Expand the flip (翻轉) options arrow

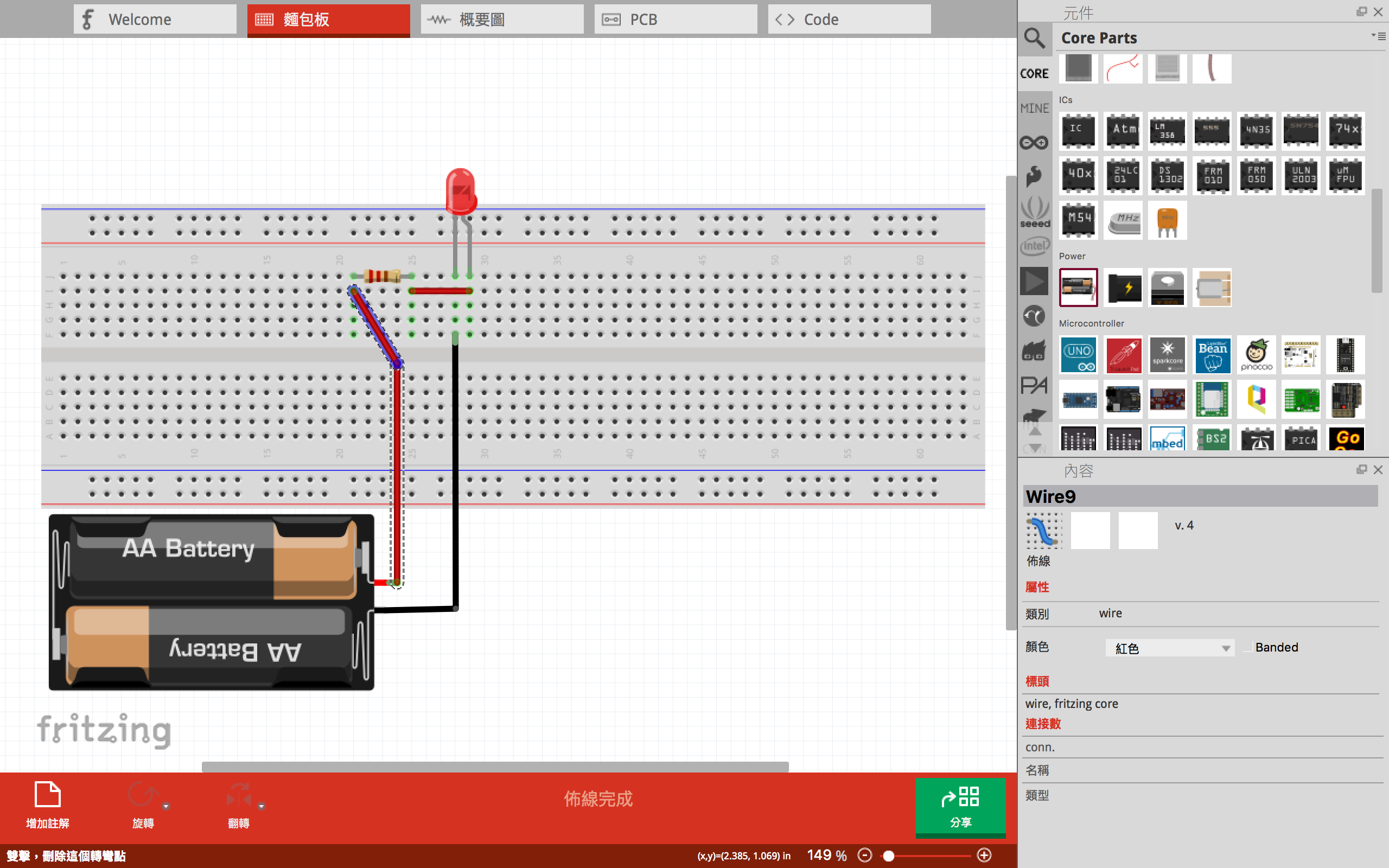click(x=261, y=807)
